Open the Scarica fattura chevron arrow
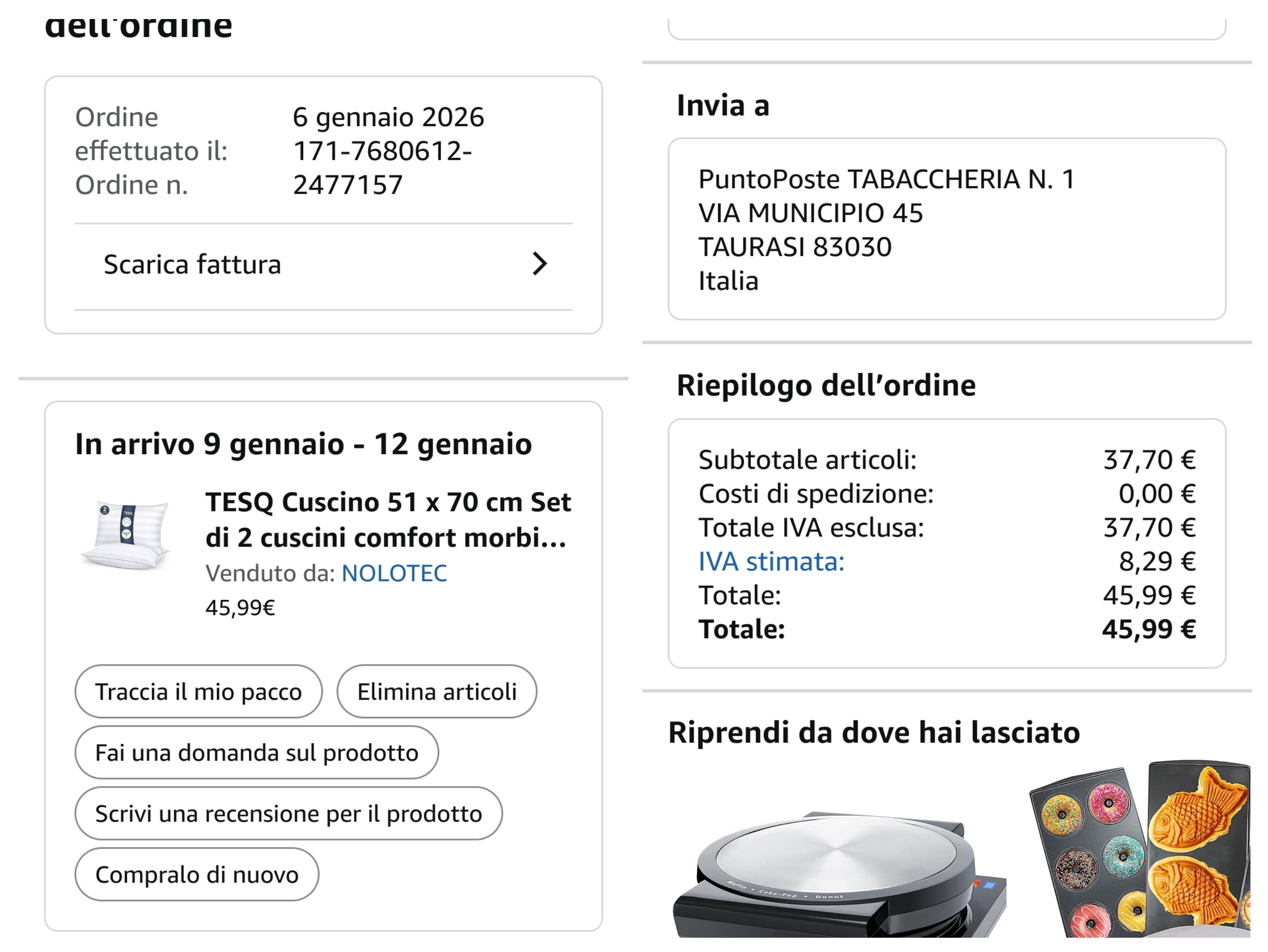 539,264
